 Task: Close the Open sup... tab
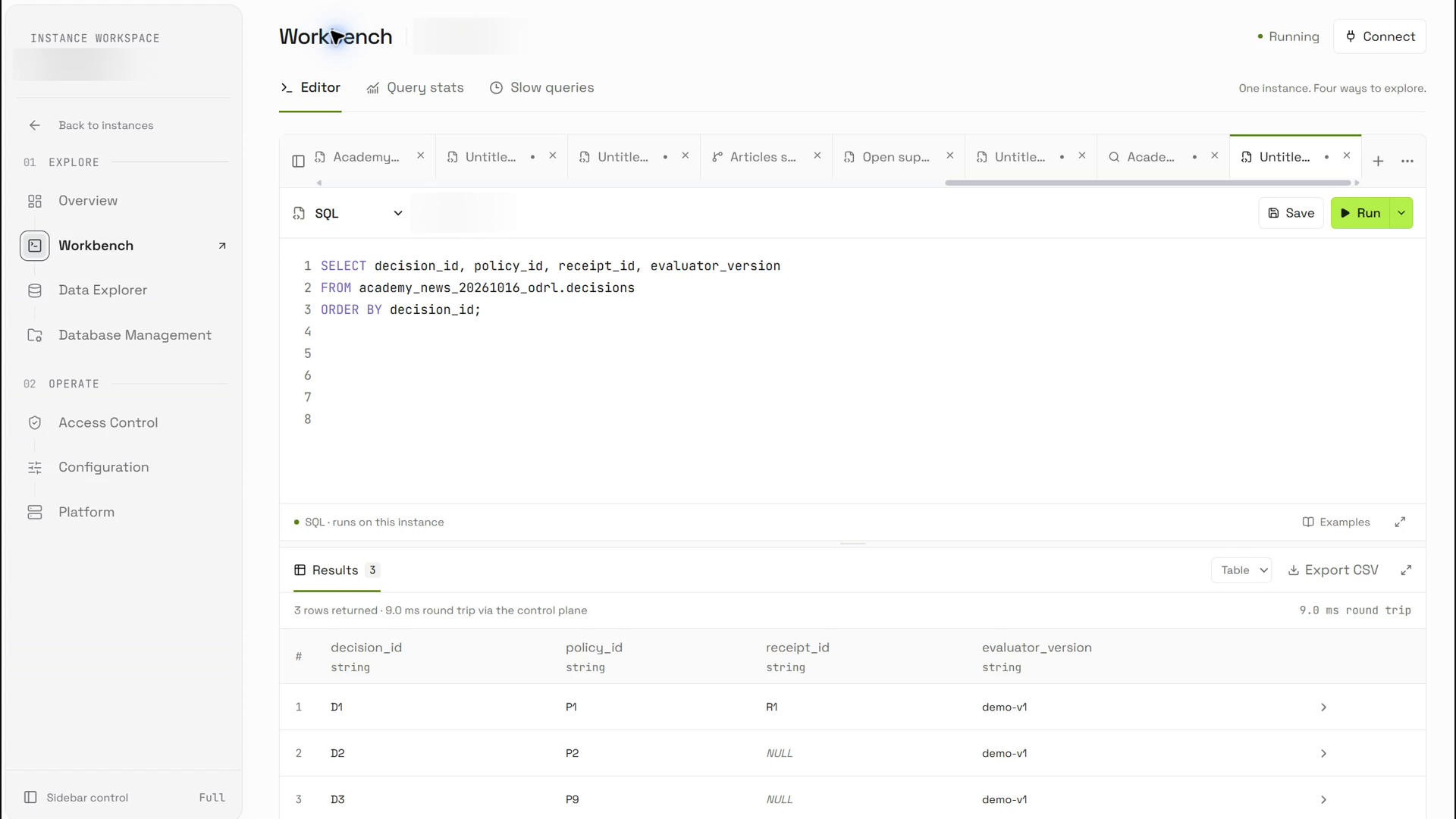pos(949,155)
